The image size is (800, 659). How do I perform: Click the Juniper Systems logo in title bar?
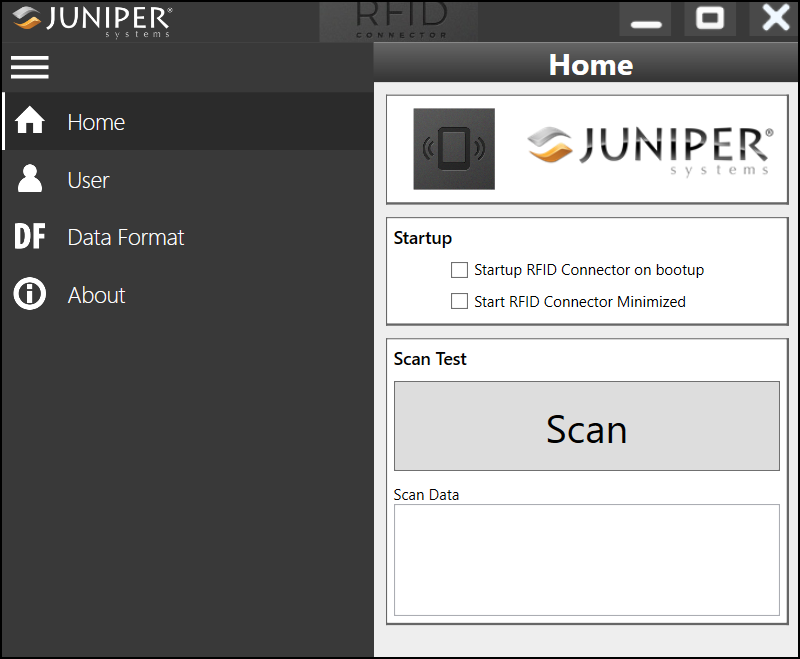coord(93,21)
